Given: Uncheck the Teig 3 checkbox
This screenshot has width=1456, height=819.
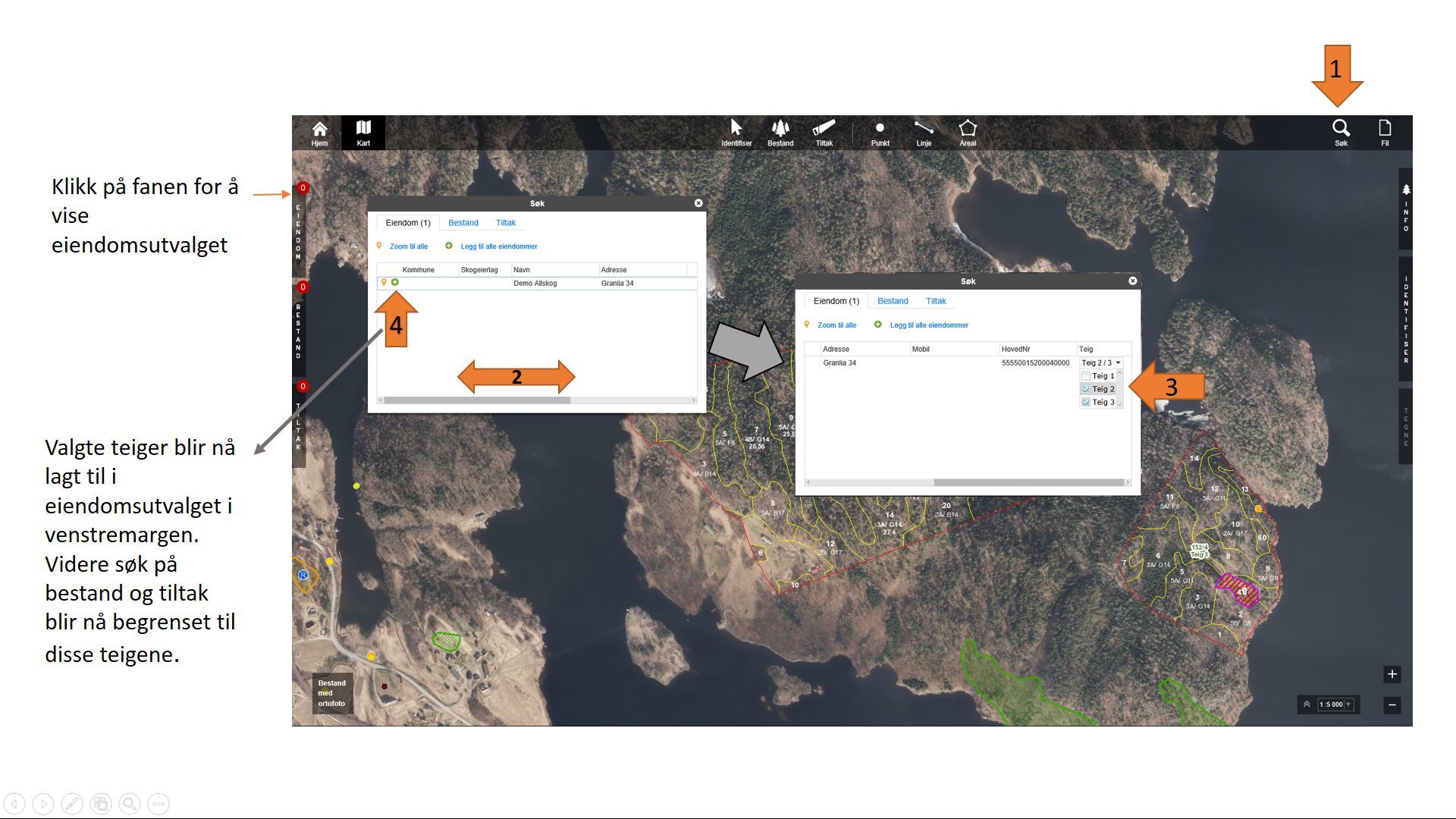Looking at the screenshot, I should coord(1086,403).
